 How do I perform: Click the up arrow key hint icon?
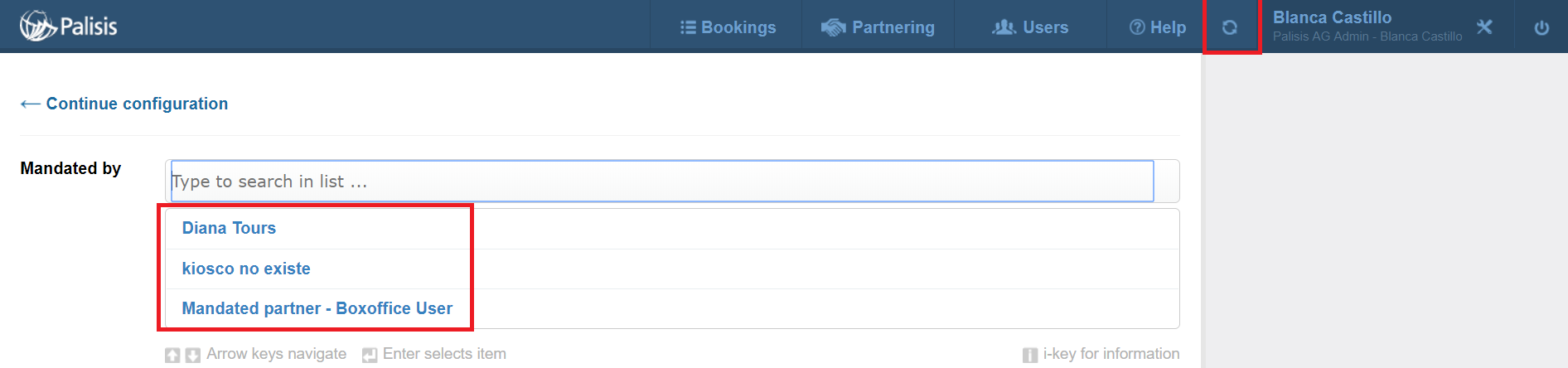coord(172,355)
